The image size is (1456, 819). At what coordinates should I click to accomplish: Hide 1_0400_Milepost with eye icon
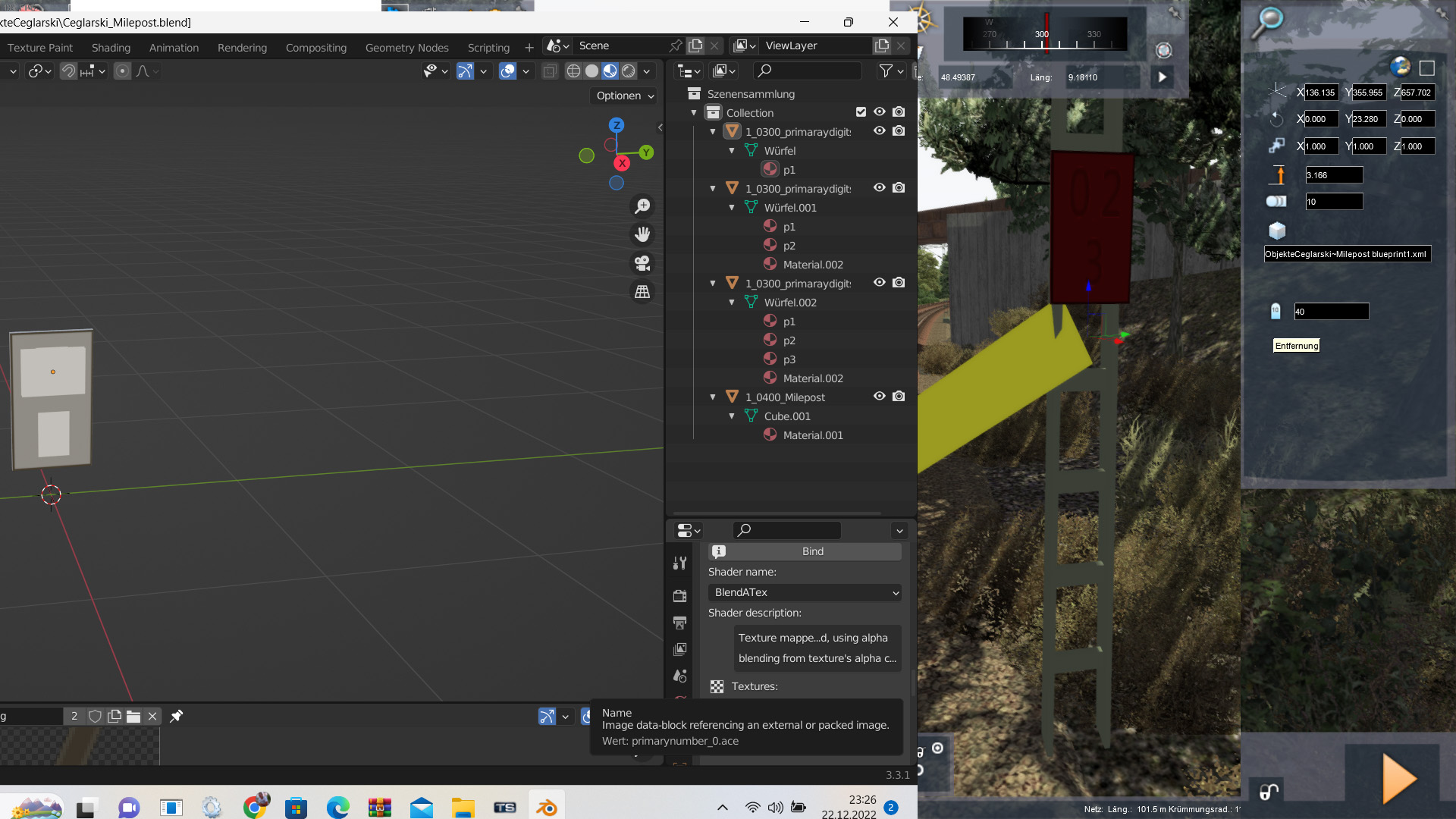coord(879,397)
